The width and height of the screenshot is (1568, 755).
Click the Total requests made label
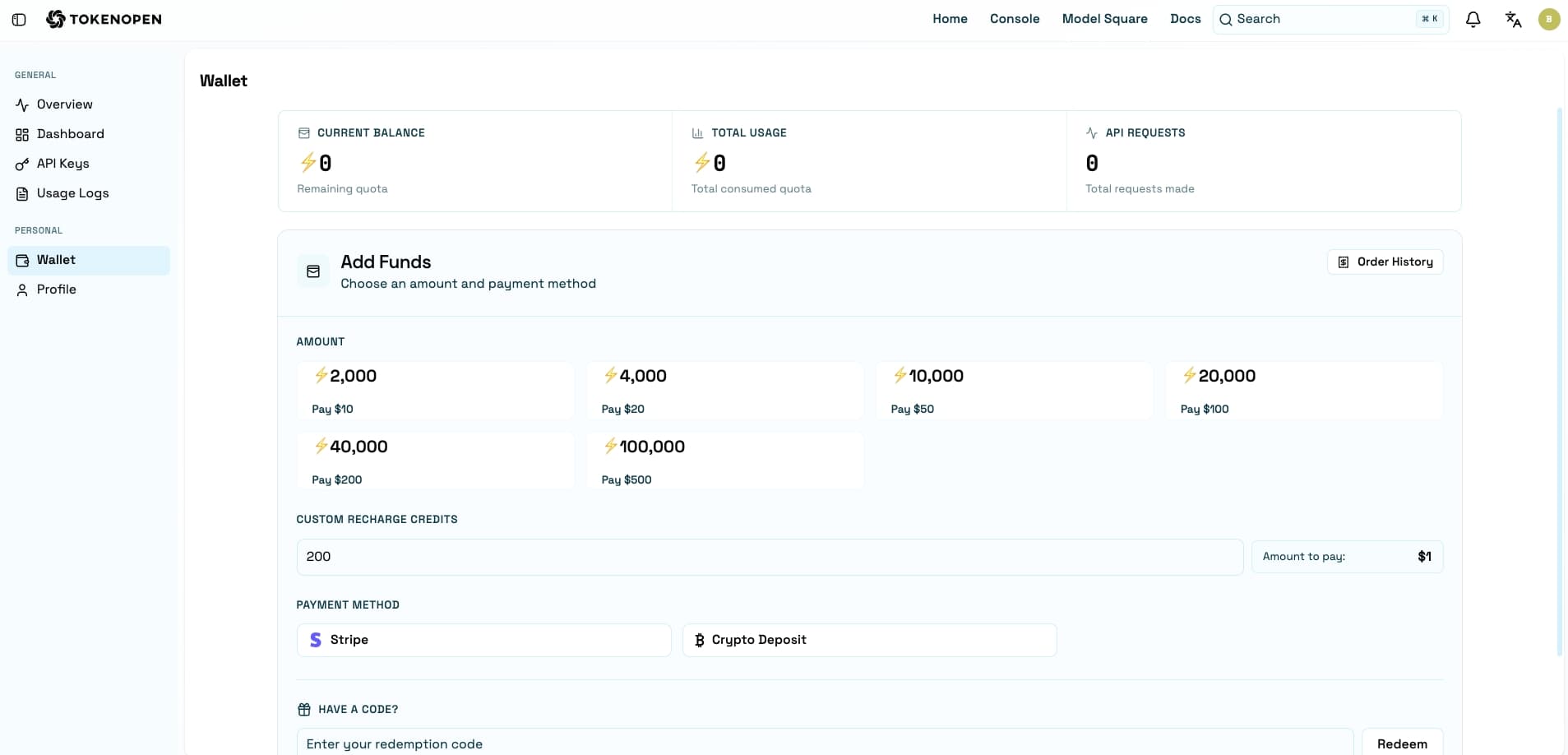(1140, 189)
